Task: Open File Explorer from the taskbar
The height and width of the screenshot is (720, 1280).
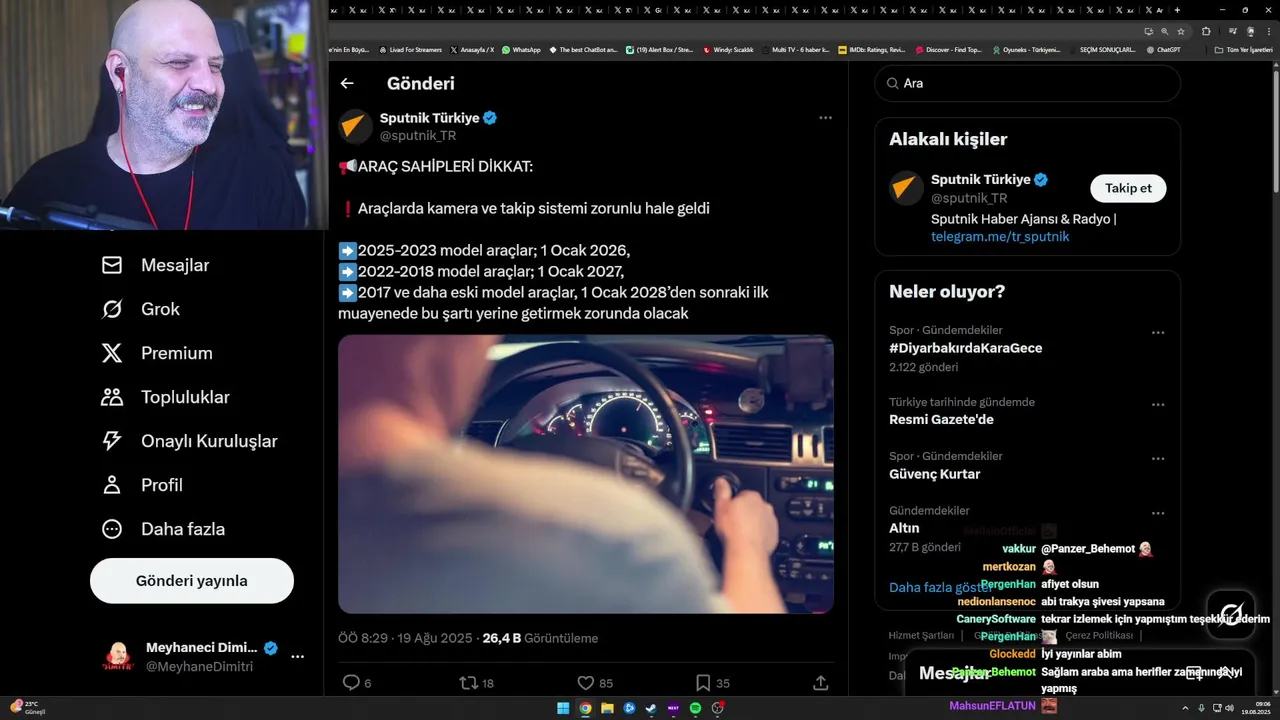Action: click(x=607, y=708)
